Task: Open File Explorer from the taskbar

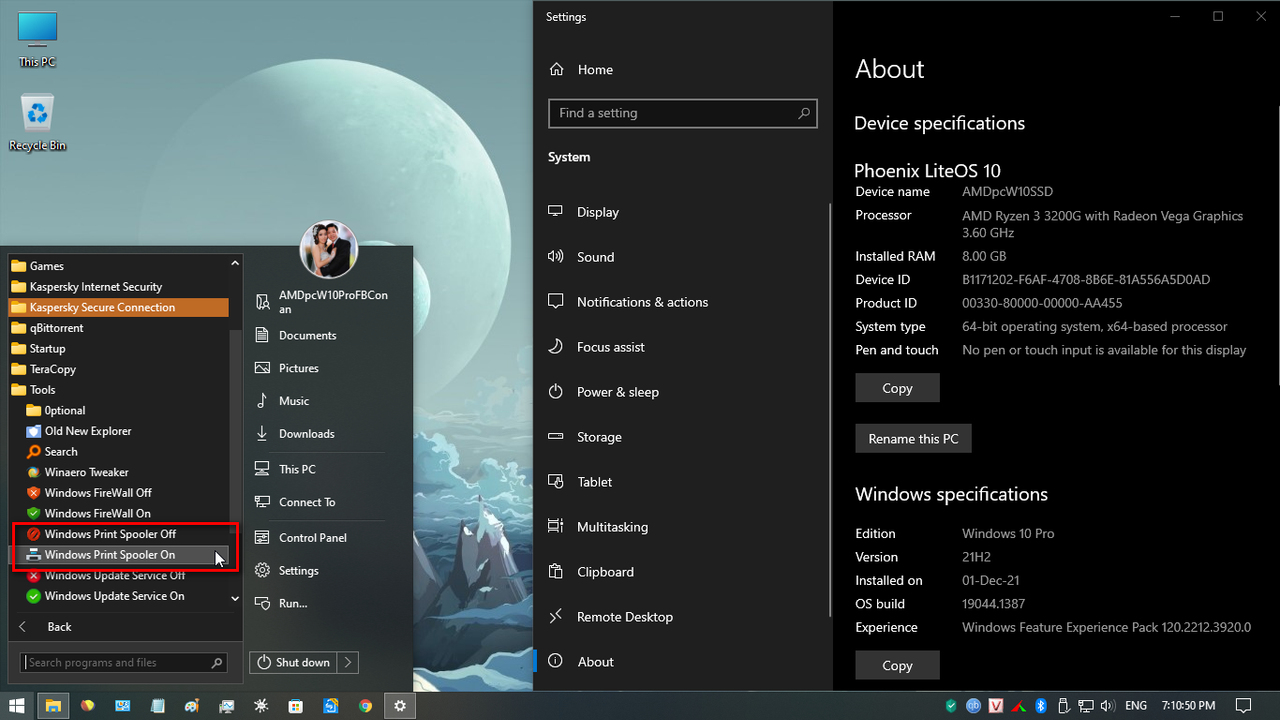Action: (x=53, y=705)
